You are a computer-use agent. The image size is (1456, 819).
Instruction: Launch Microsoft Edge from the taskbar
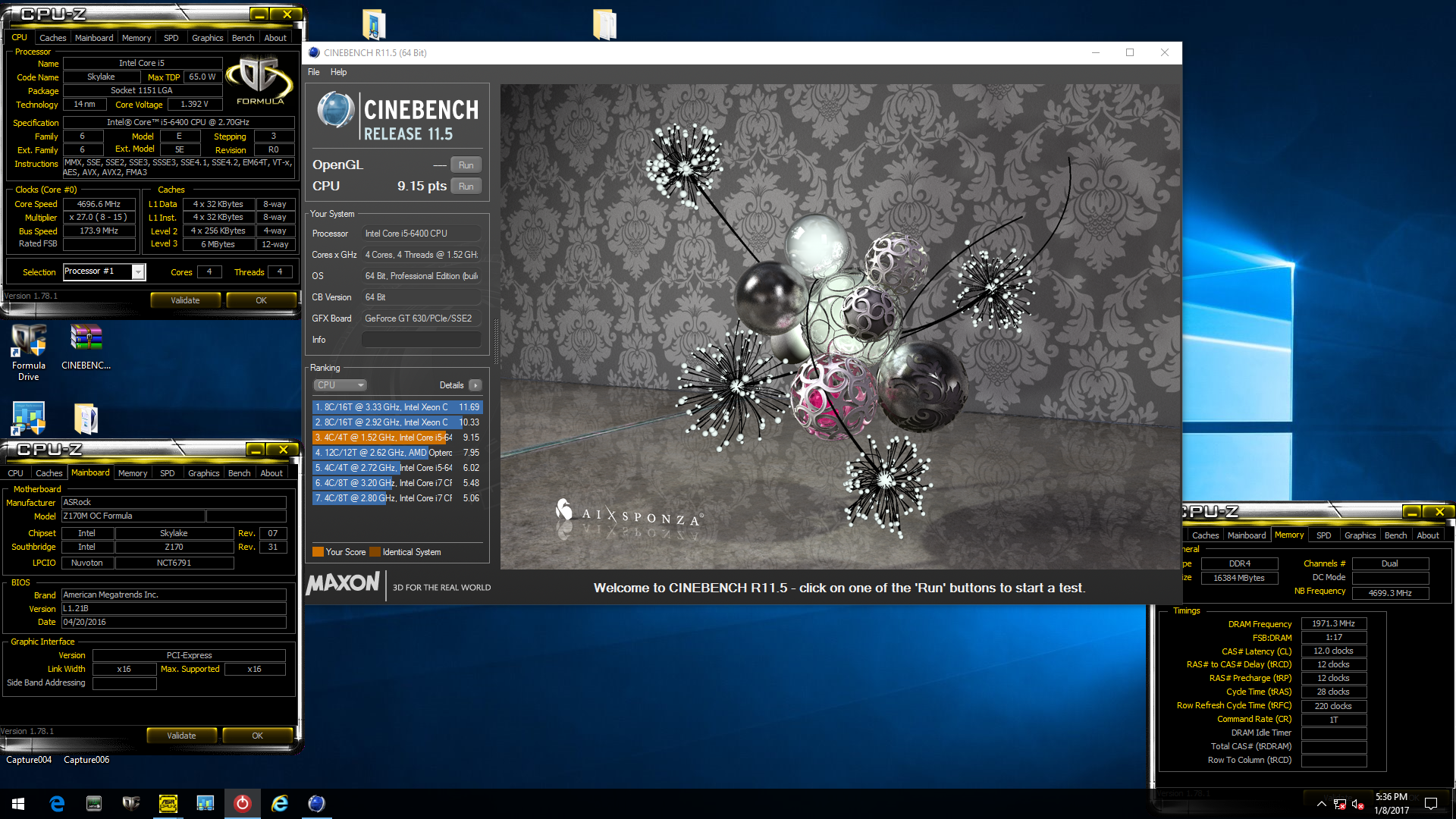coord(57,804)
